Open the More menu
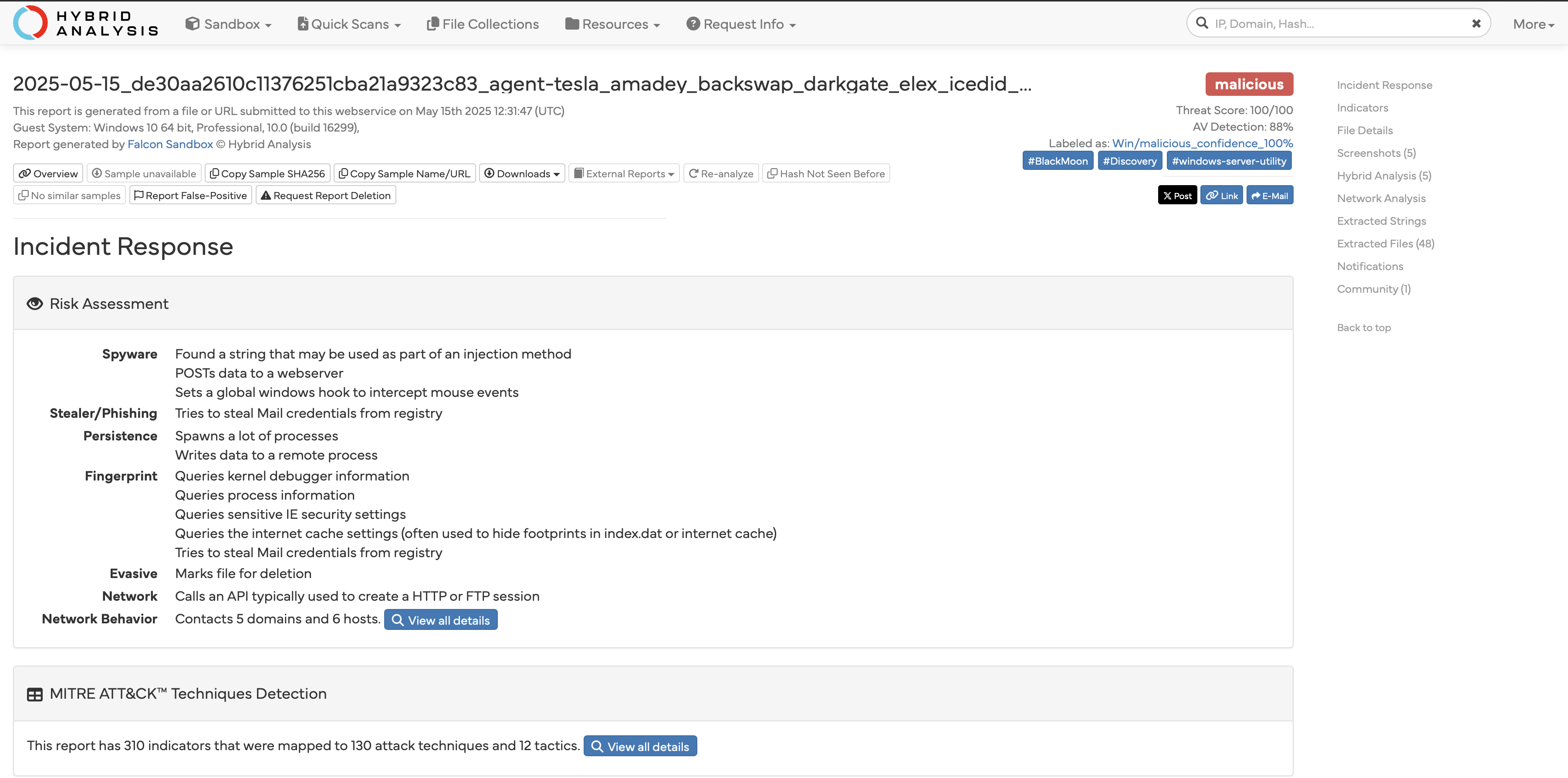 (1533, 24)
